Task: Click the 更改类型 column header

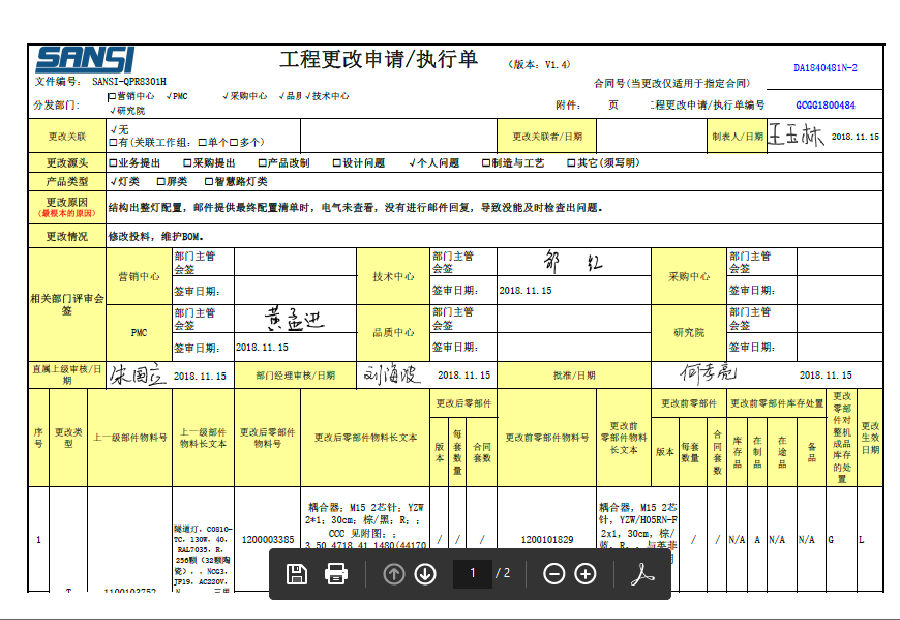Action: coord(68,437)
